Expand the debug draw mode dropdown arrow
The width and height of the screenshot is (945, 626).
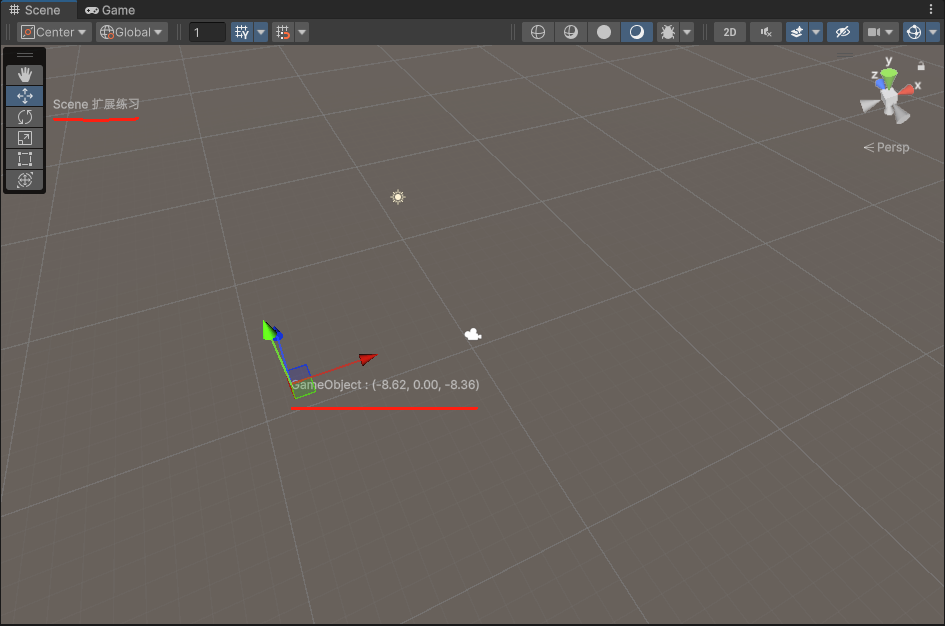[687, 32]
